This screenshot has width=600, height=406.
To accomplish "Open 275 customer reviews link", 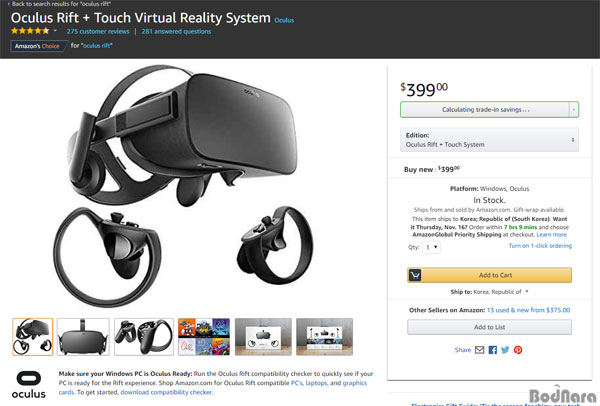I will 98,31.
